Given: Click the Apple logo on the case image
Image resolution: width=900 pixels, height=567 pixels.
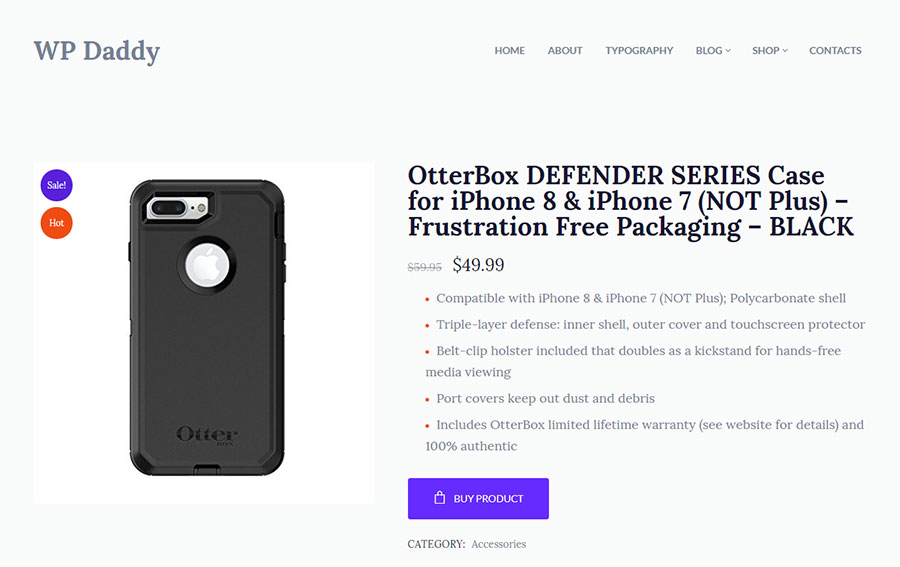Looking at the screenshot, I should pyautogui.click(x=207, y=265).
